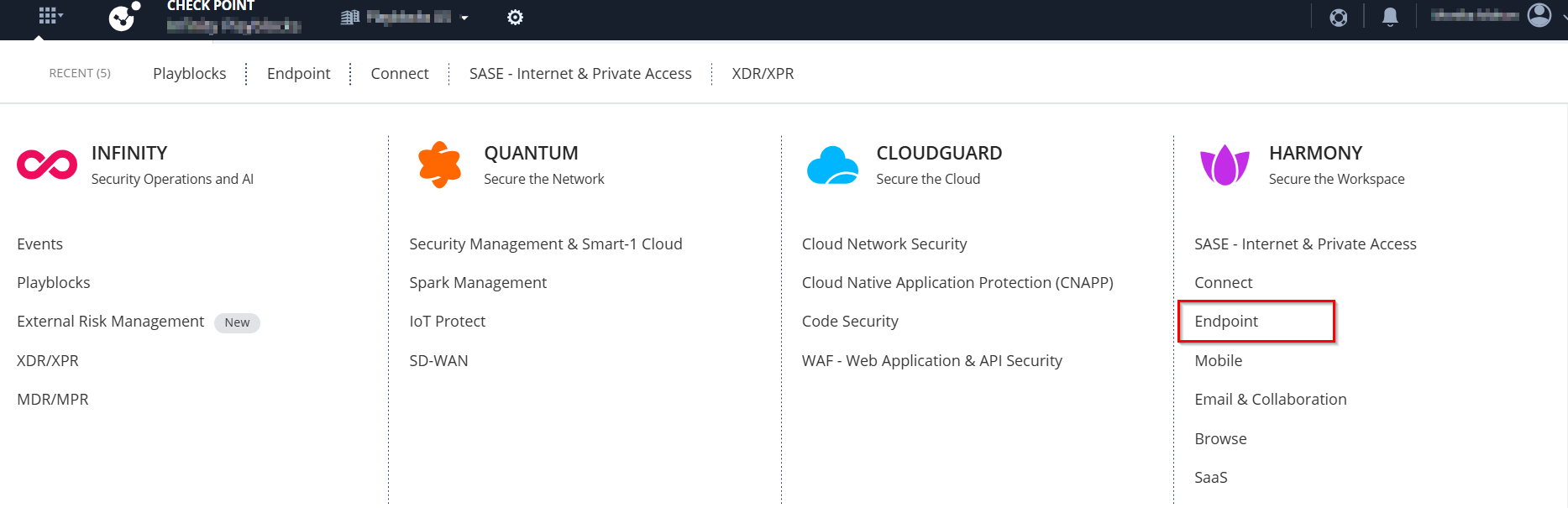Open XDR/XPR under Infinity
The width and height of the screenshot is (1568, 508).
[x=48, y=360]
